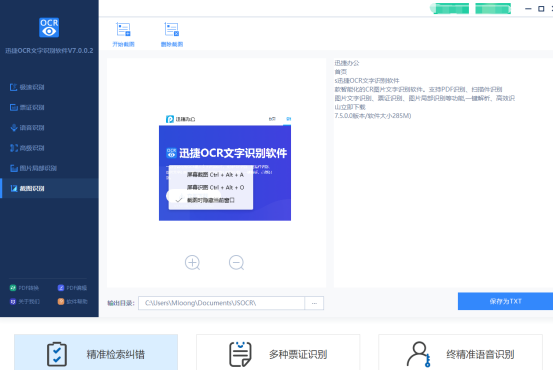Viewport: 553px width, 370px height.
Task: Choose 图片局部识别 in the sidebar
Action: 34,168
